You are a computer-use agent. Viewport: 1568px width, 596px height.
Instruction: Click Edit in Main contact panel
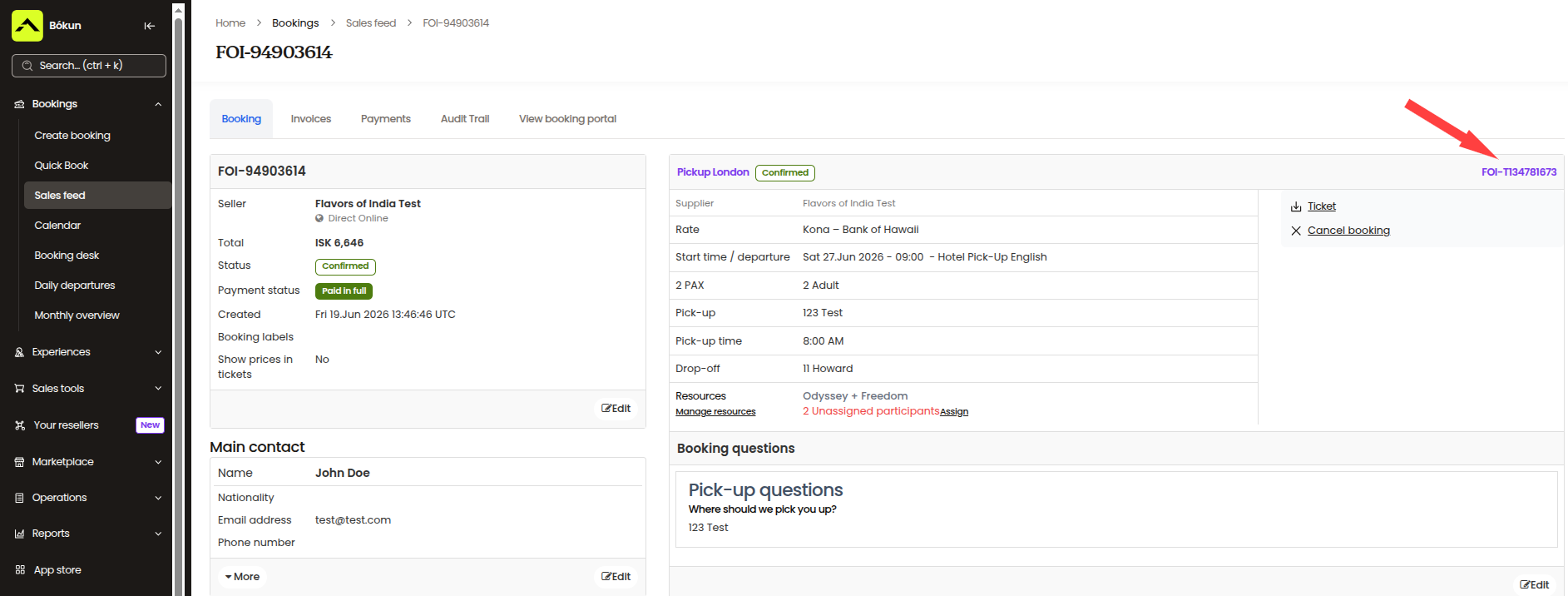click(x=616, y=577)
